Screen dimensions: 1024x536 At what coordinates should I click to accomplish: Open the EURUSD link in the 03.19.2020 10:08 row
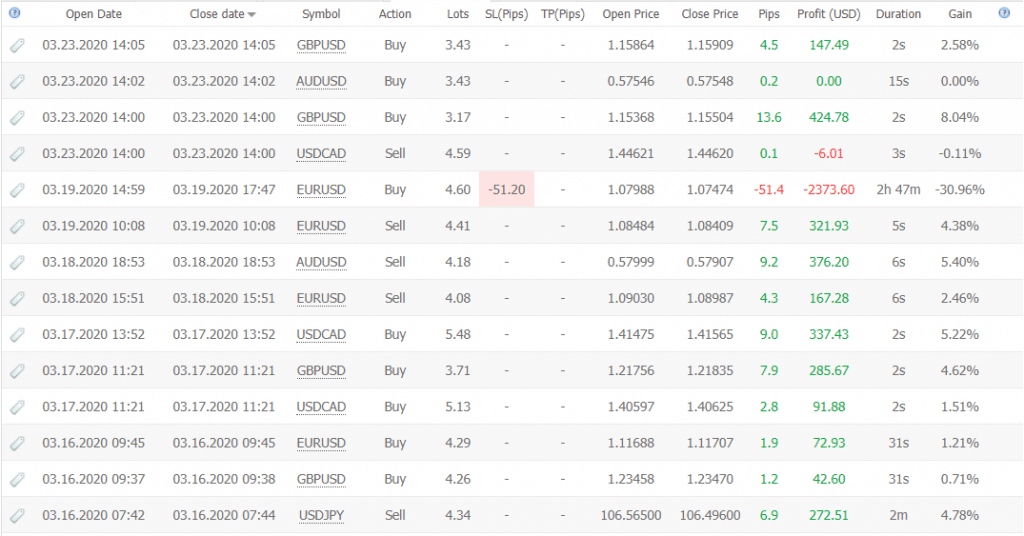pos(321,226)
